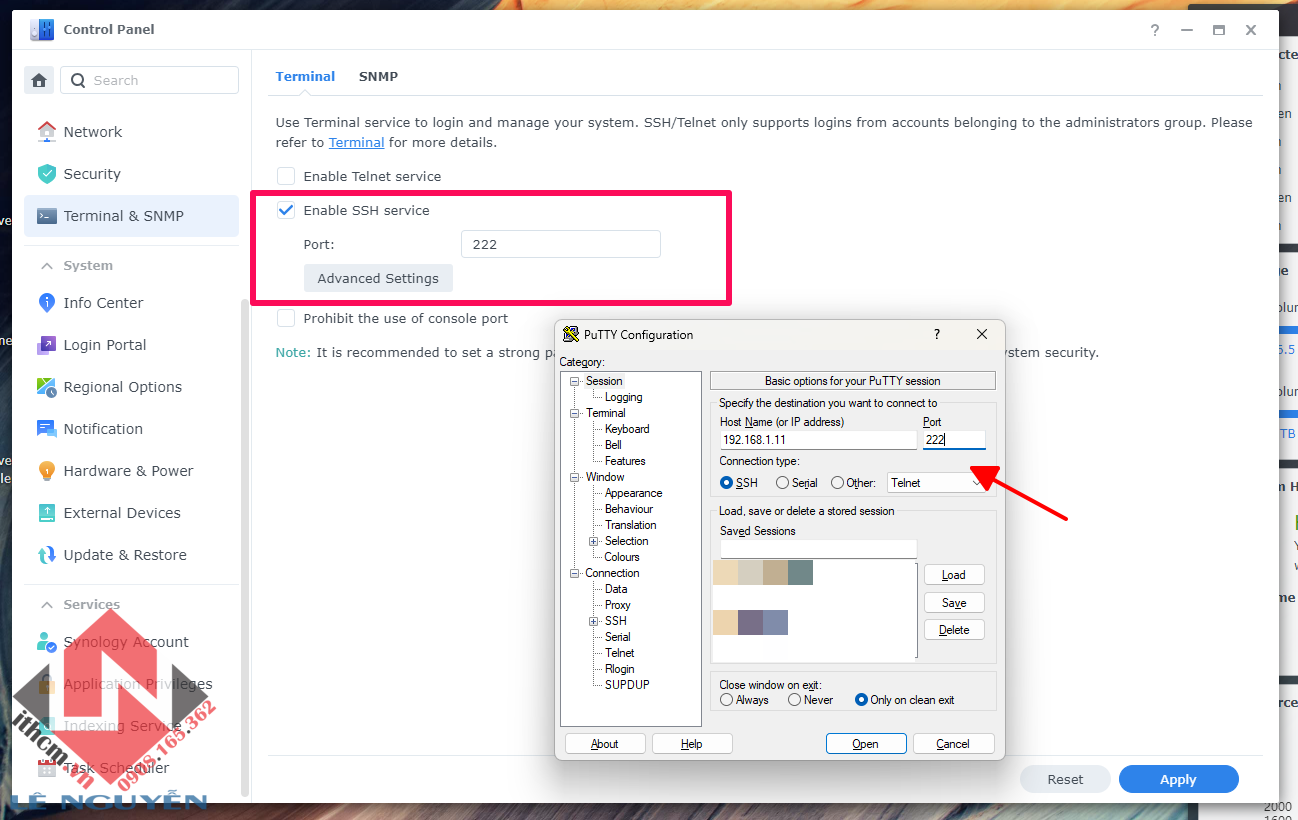
Task: Select Keyboard in PuTTY category tree
Action: [627, 429]
